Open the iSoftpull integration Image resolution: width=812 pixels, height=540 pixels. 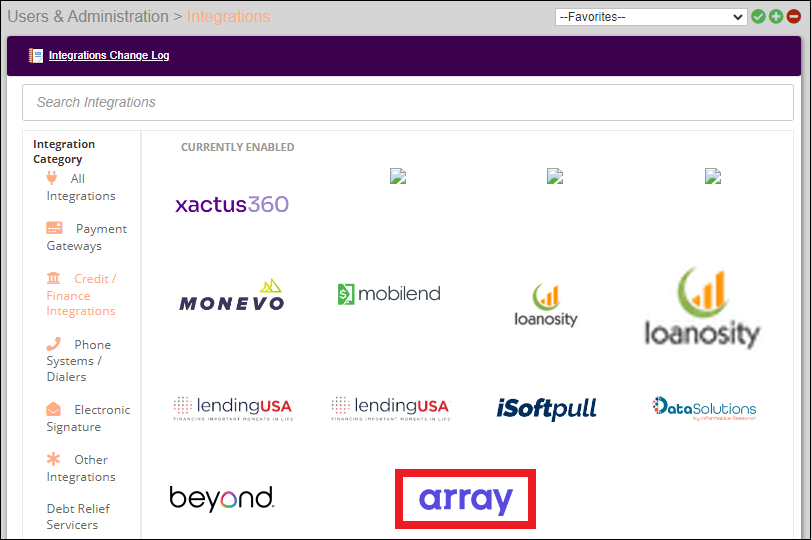tap(547, 408)
